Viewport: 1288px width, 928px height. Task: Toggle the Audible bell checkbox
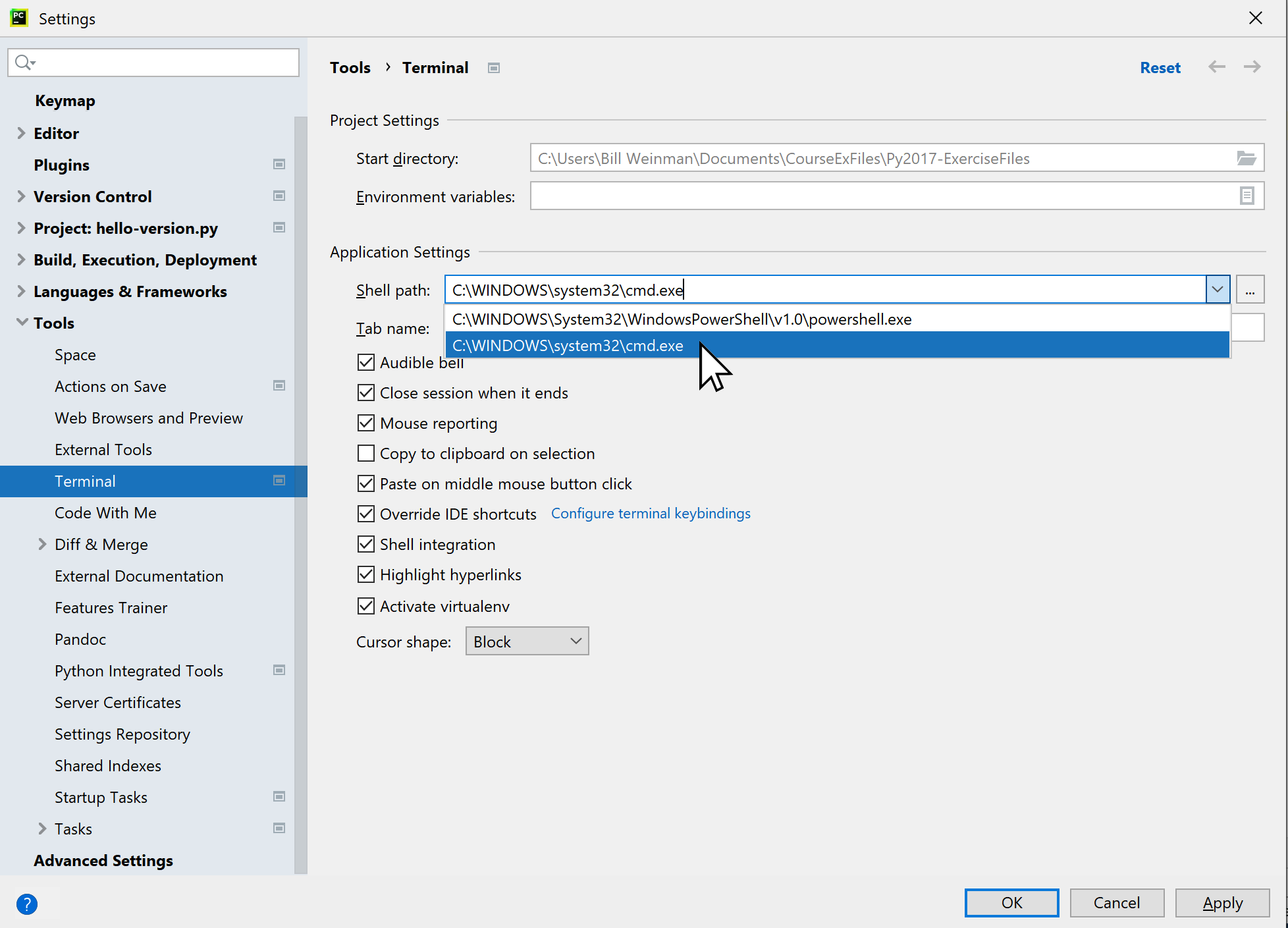click(x=366, y=362)
